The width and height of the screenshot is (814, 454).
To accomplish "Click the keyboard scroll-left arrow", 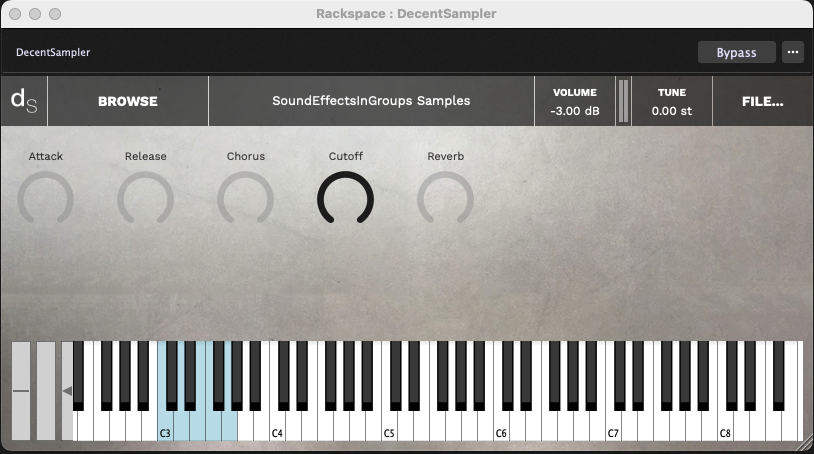I will coord(67,391).
